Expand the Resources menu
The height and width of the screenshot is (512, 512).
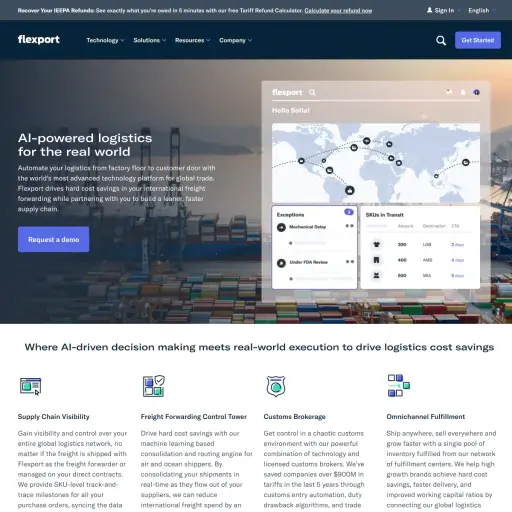pyautogui.click(x=193, y=40)
